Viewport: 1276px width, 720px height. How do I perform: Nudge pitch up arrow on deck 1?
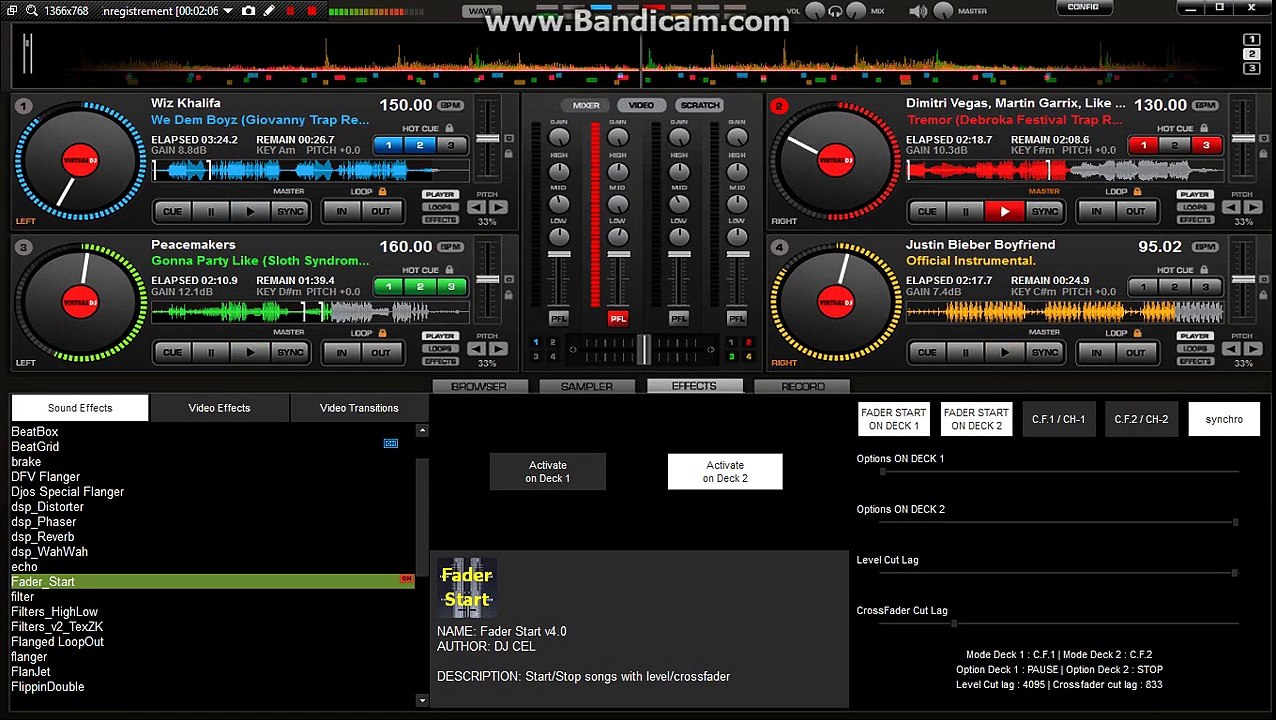coord(498,207)
